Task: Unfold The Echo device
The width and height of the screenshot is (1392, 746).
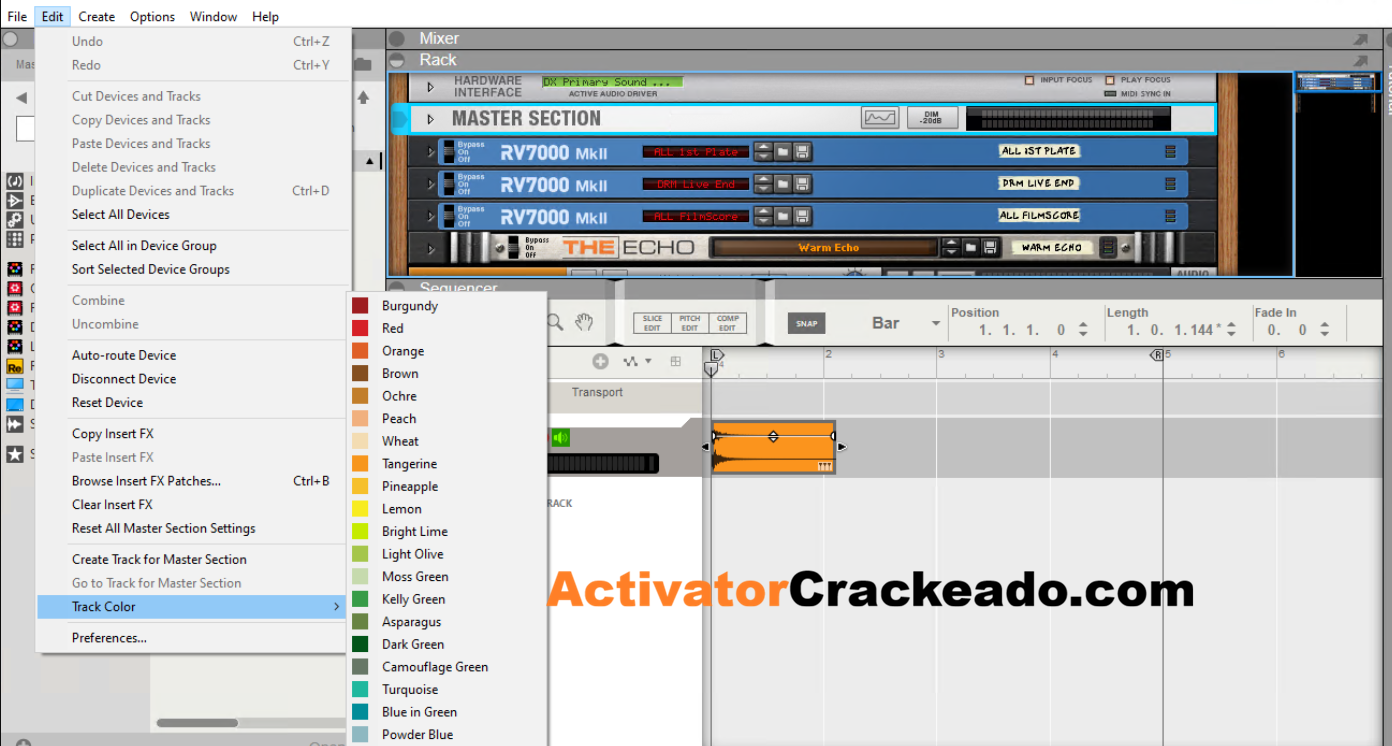Action: click(431, 248)
